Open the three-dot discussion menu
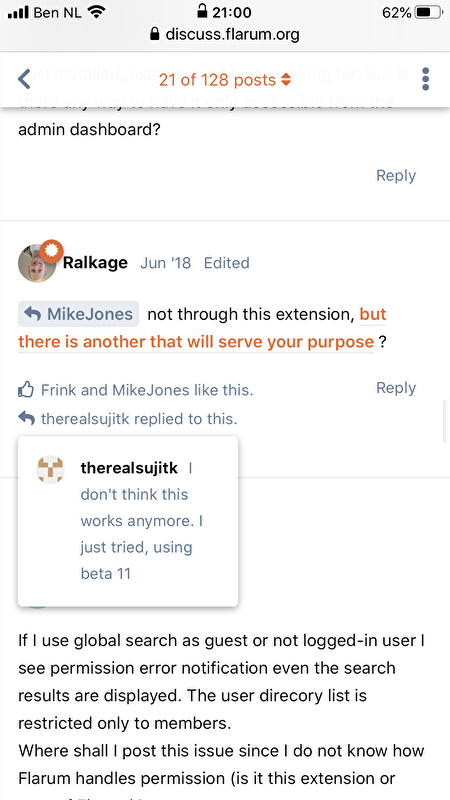Screen dimensions: 450x800 tap(426, 79)
